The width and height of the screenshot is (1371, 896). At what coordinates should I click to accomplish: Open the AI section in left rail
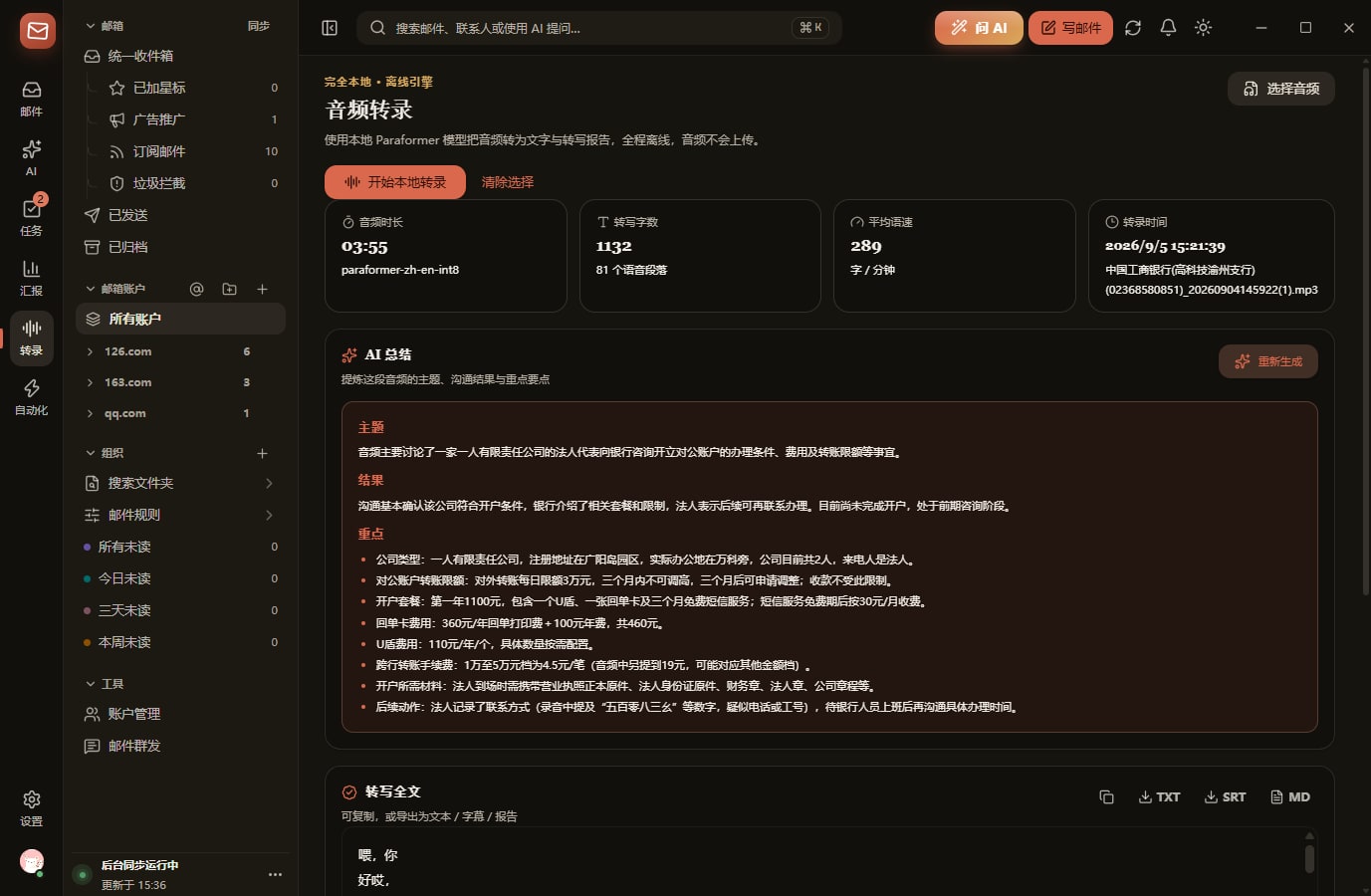point(31,158)
